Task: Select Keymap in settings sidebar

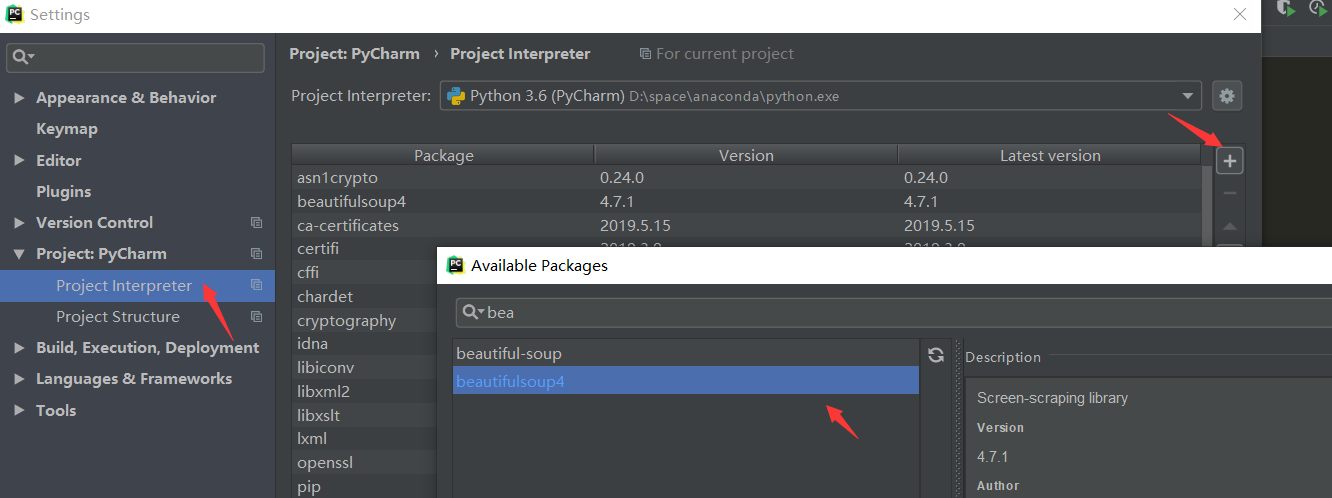Action: point(67,129)
